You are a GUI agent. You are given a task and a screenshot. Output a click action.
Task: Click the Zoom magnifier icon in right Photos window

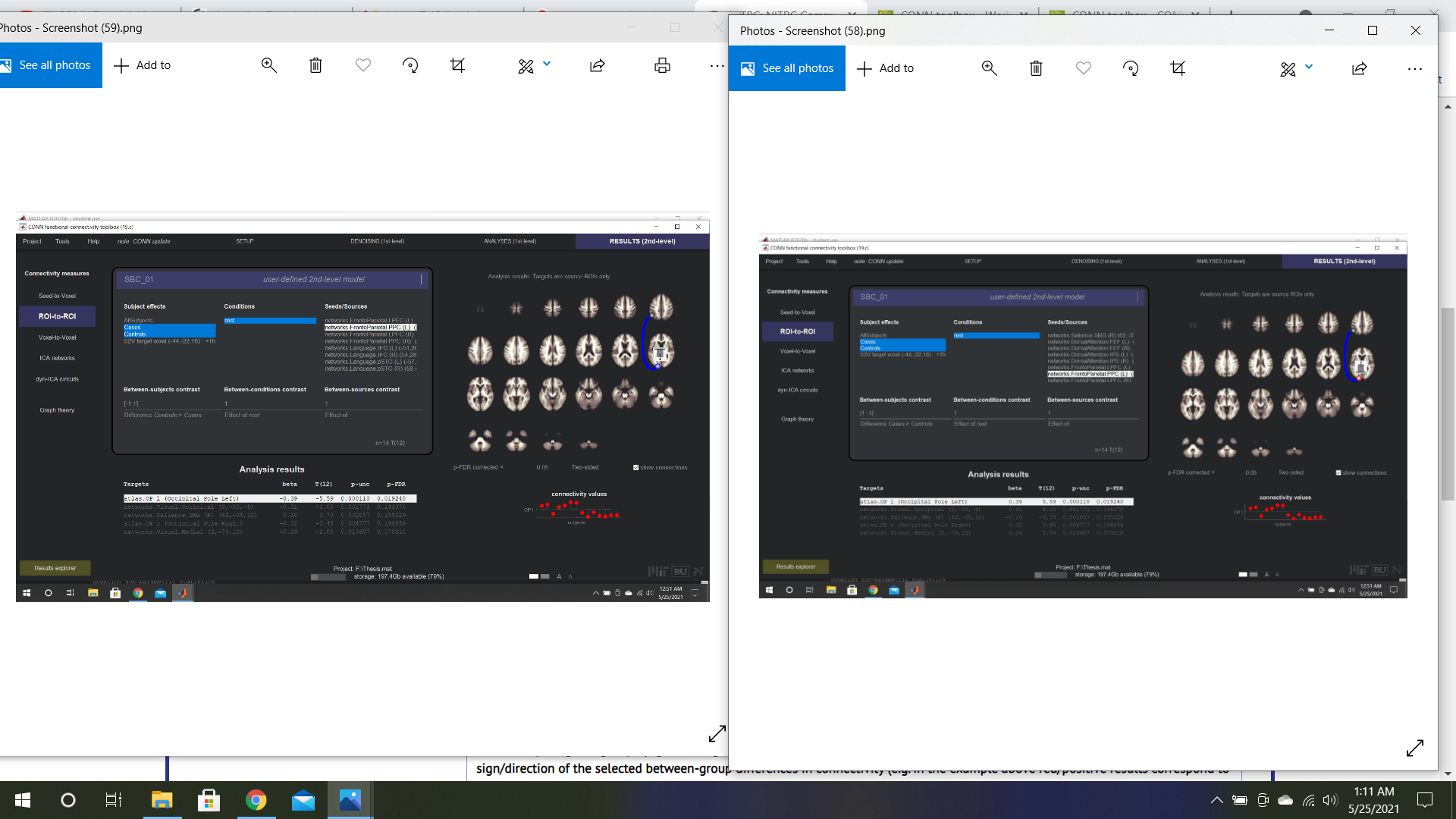tap(989, 68)
